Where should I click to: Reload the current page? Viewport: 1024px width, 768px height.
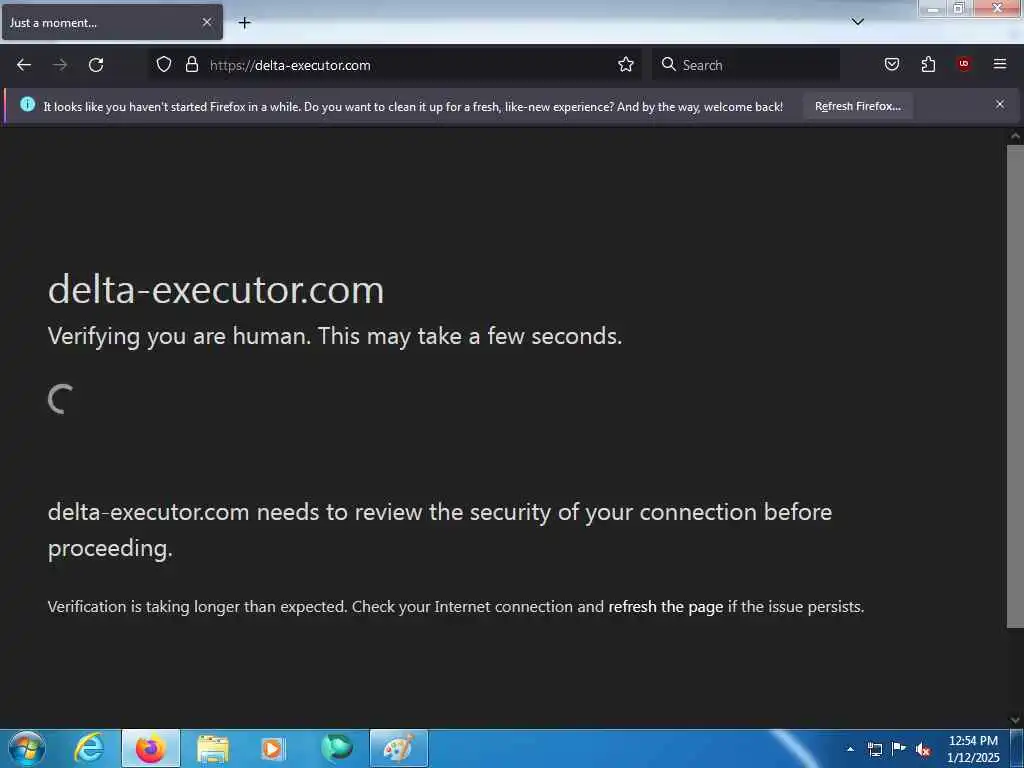(96, 65)
